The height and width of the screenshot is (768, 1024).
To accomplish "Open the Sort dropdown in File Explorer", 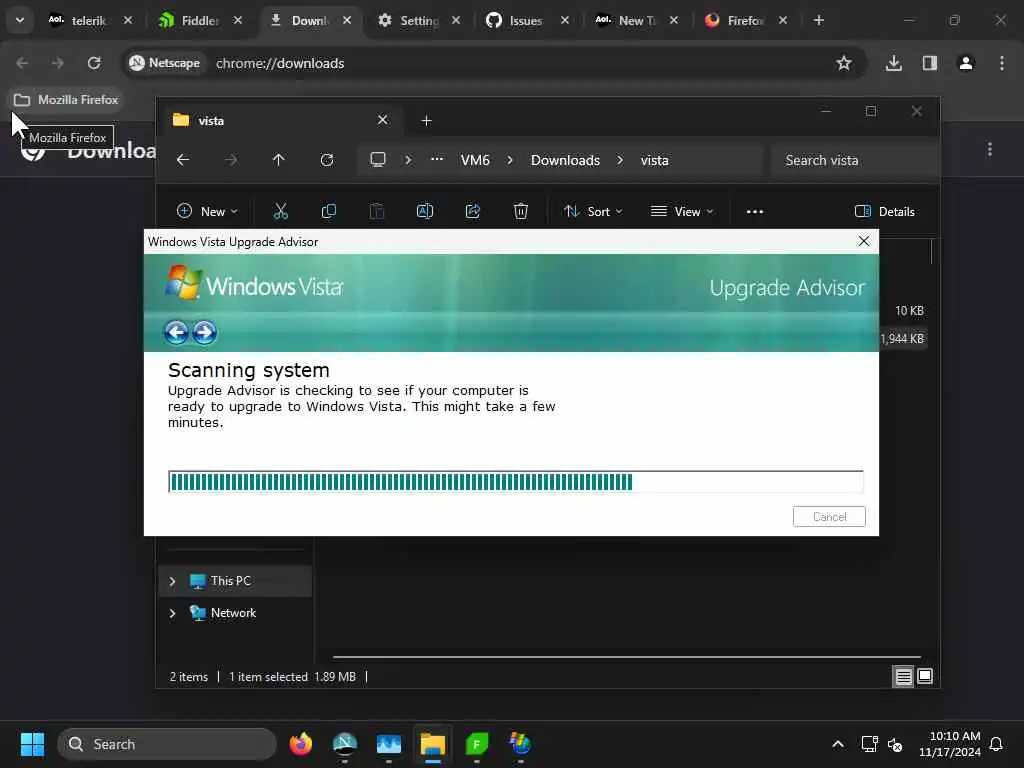I will [593, 211].
